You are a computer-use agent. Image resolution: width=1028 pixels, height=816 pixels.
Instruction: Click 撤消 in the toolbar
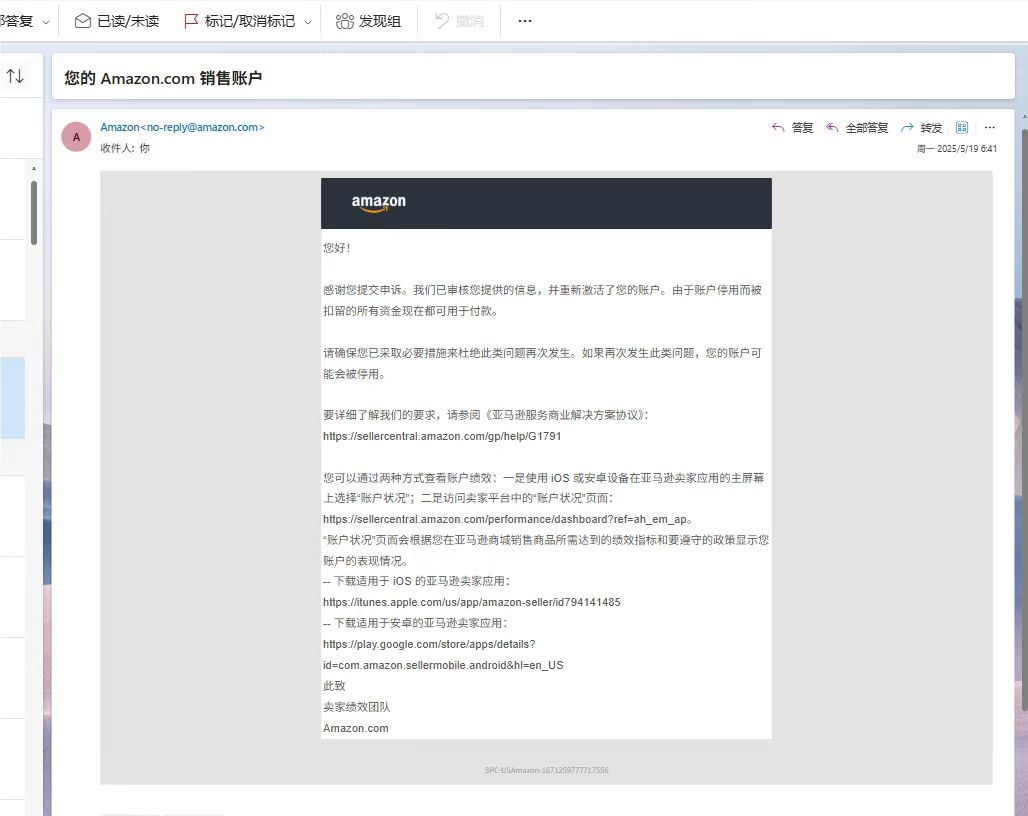click(x=470, y=21)
